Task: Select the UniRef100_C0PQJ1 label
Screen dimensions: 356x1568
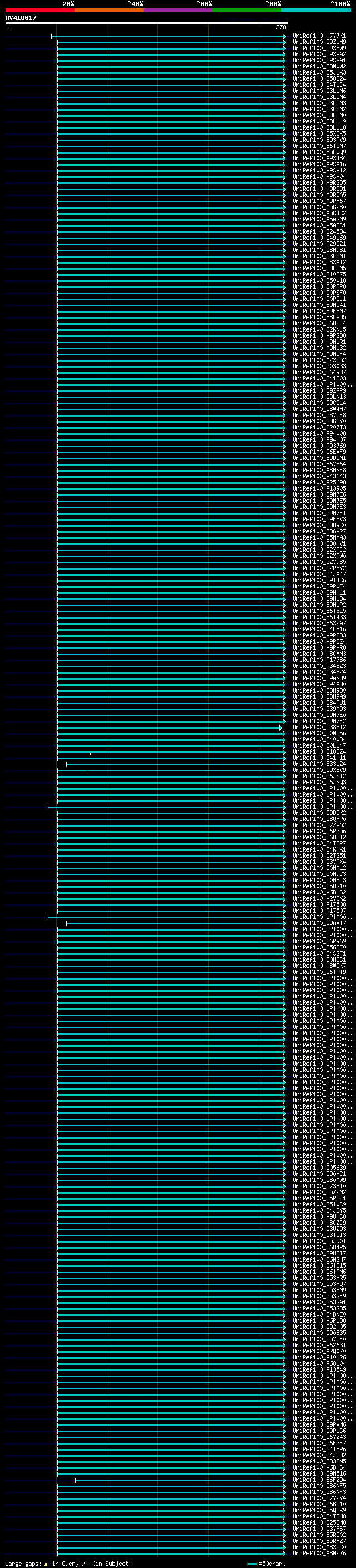Action: (319, 299)
